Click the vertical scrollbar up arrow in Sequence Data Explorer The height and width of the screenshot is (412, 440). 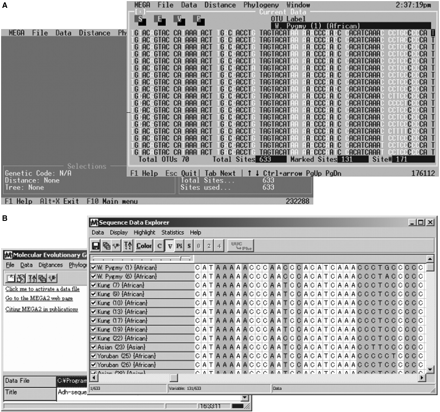coord(430,259)
